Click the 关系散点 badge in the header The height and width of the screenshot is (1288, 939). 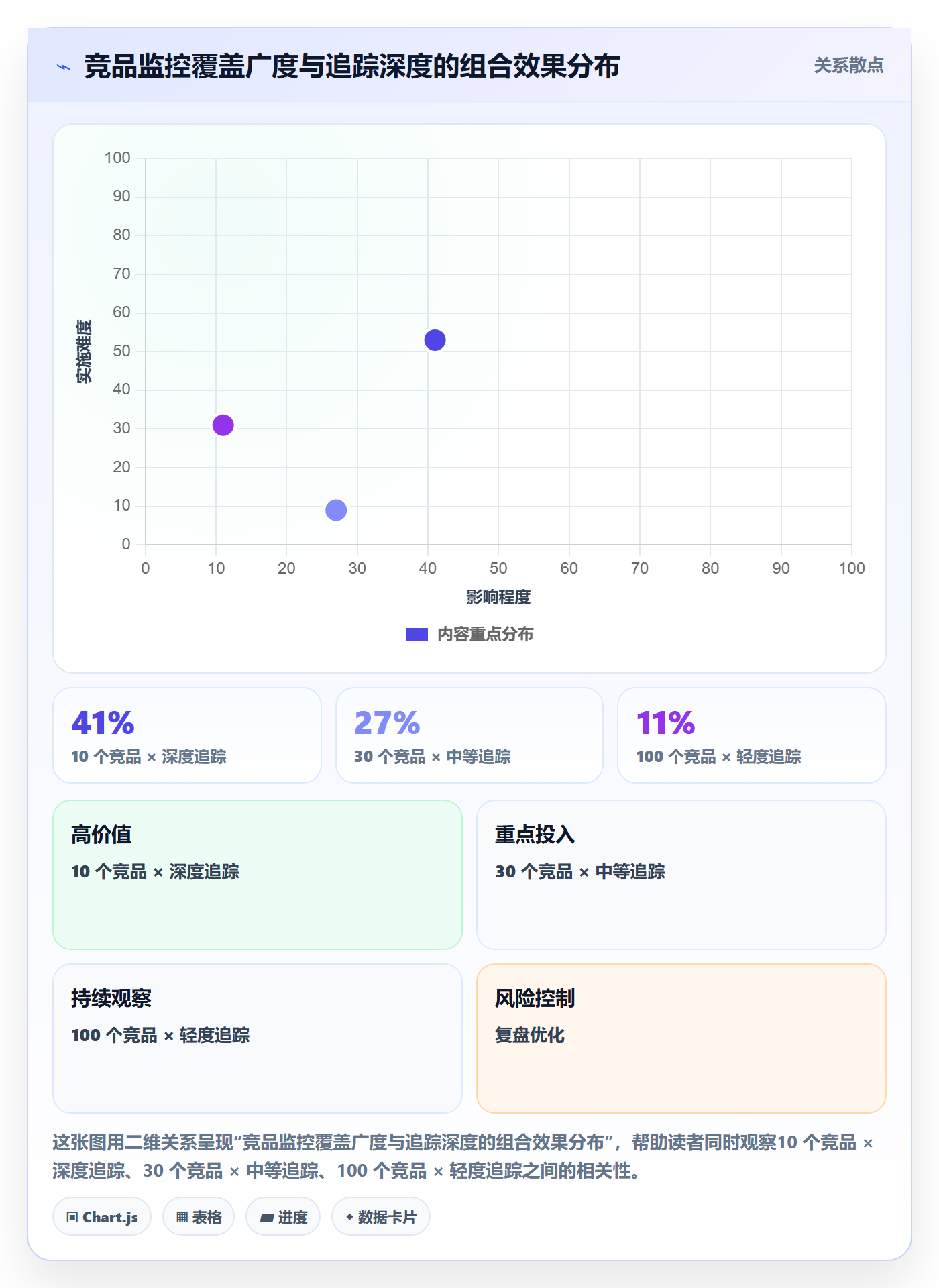pos(848,66)
